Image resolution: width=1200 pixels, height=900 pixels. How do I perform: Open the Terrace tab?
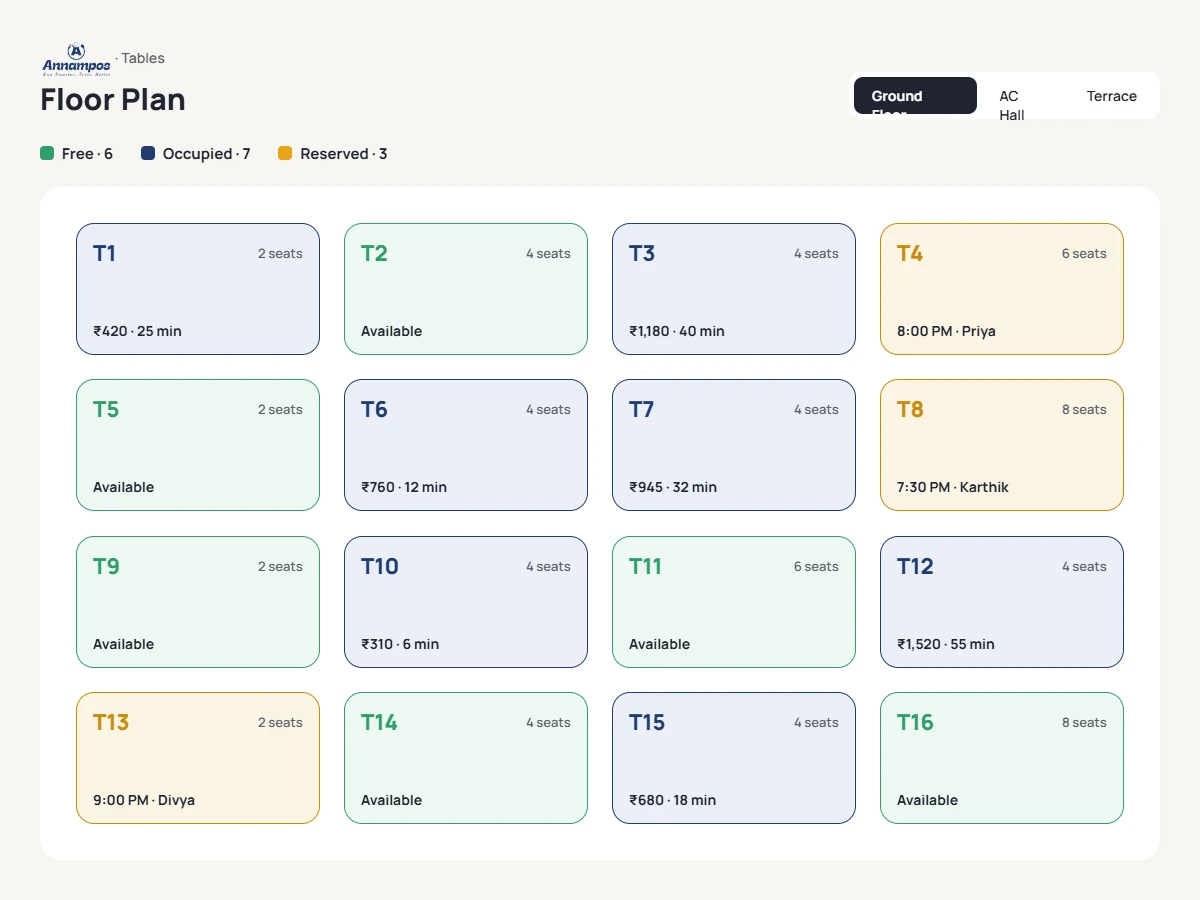(1112, 96)
